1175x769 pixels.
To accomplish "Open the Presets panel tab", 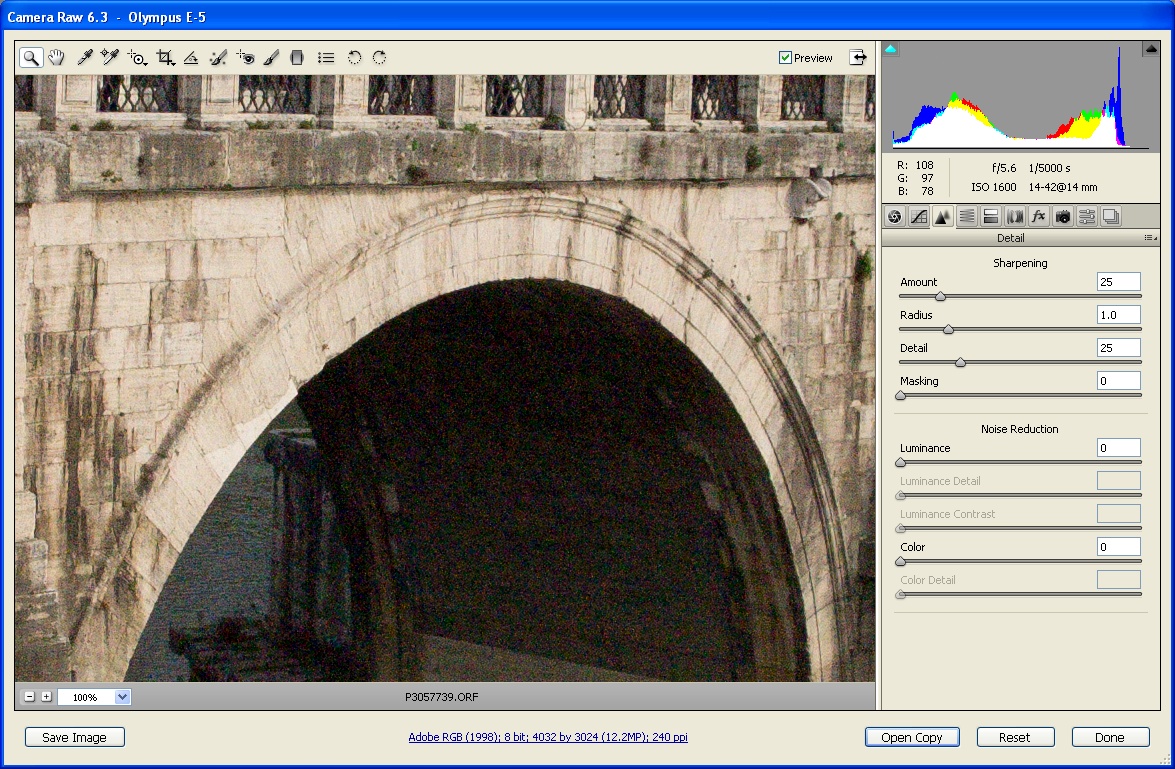I will point(1087,217).
